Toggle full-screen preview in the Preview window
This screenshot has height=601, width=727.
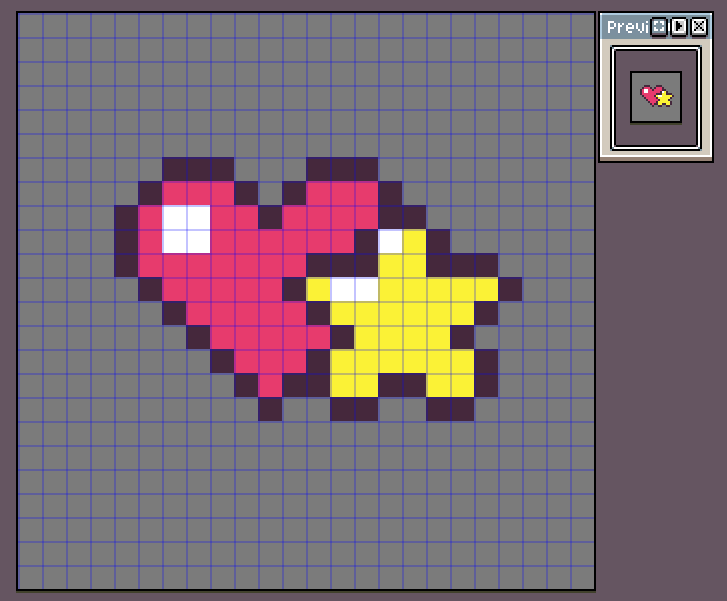(659, 26)
